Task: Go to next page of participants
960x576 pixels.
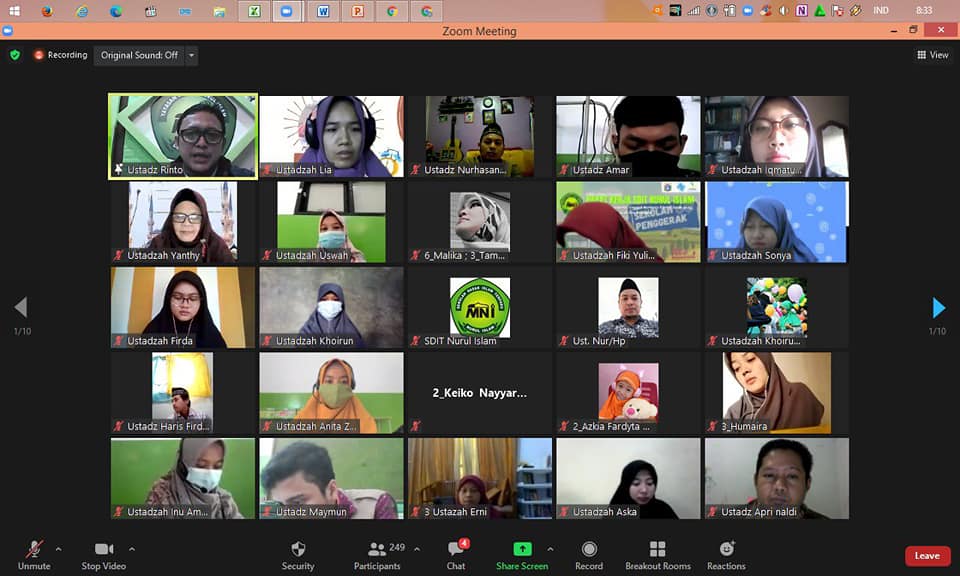Action: [x=938, y=307]
